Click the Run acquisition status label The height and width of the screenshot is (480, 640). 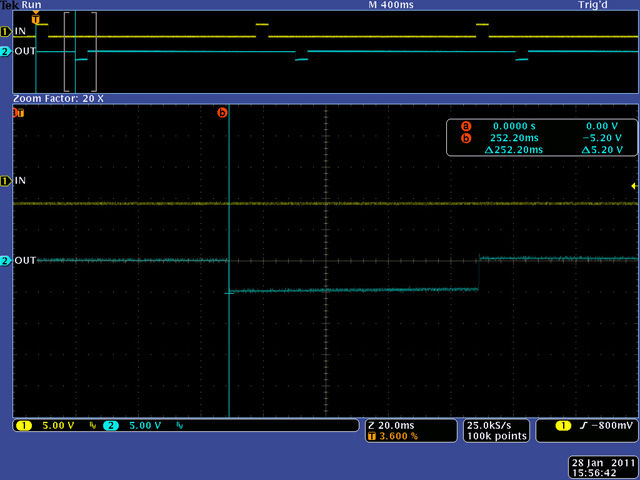coord(32,5)
